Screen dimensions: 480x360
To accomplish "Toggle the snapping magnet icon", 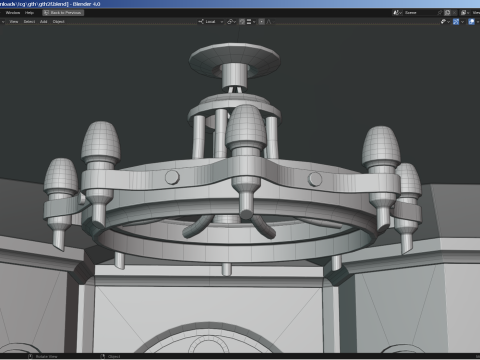I will click(x=242, y=22).
